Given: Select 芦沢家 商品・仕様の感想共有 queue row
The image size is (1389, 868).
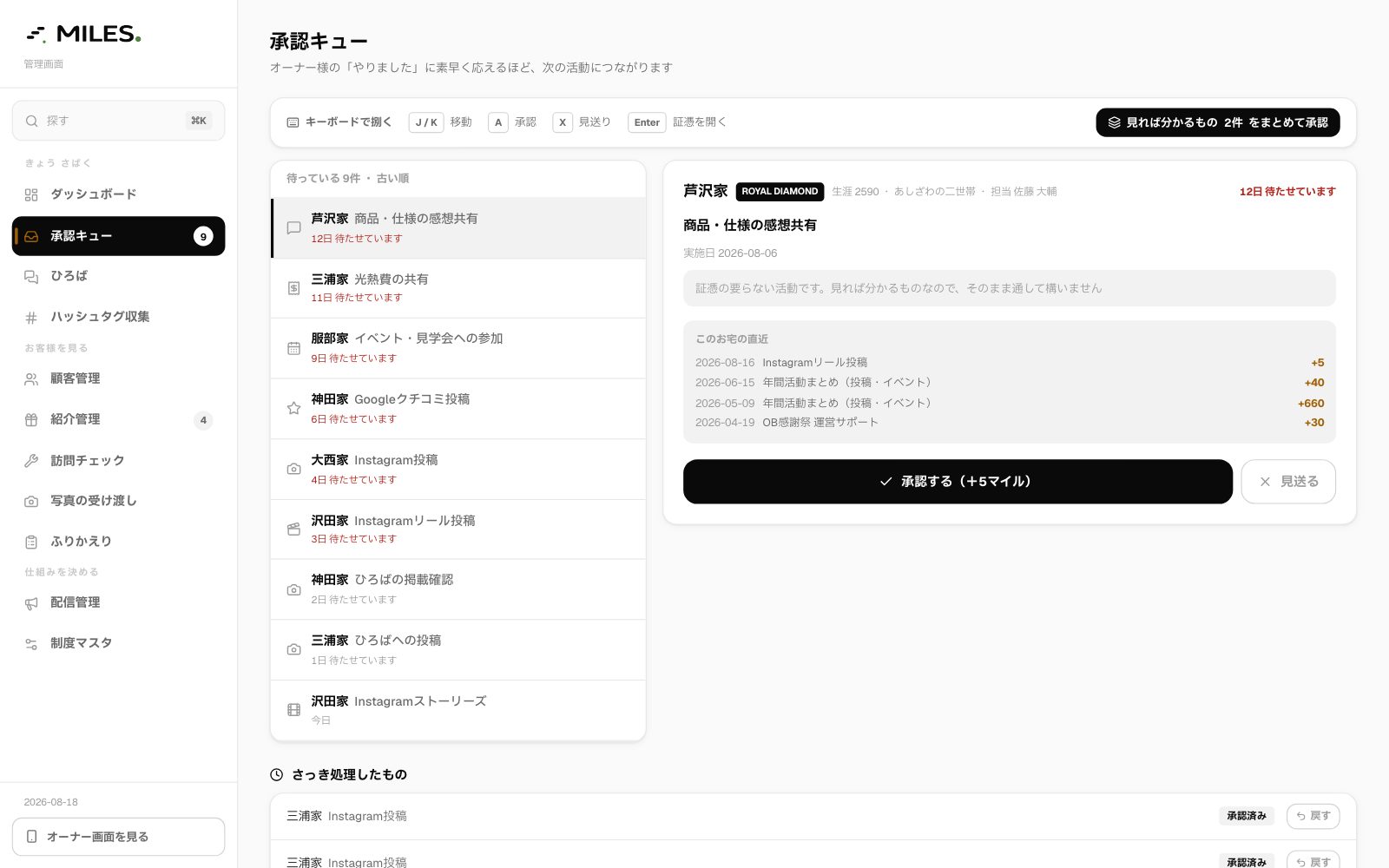Looking at the screenshot, I should [x=458, y=228].
